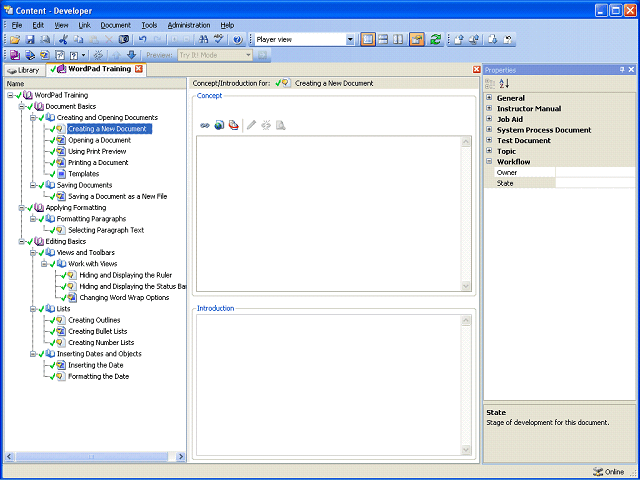The width and height of the screenshot is (640, 480).
Task: Select Opening a Document topic
Action: [99, 140]
